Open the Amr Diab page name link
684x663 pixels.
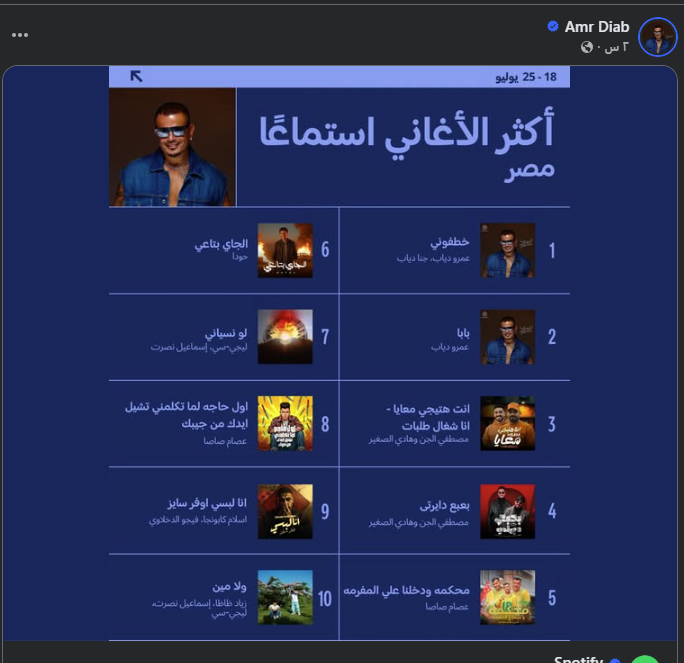pos(597,27)
